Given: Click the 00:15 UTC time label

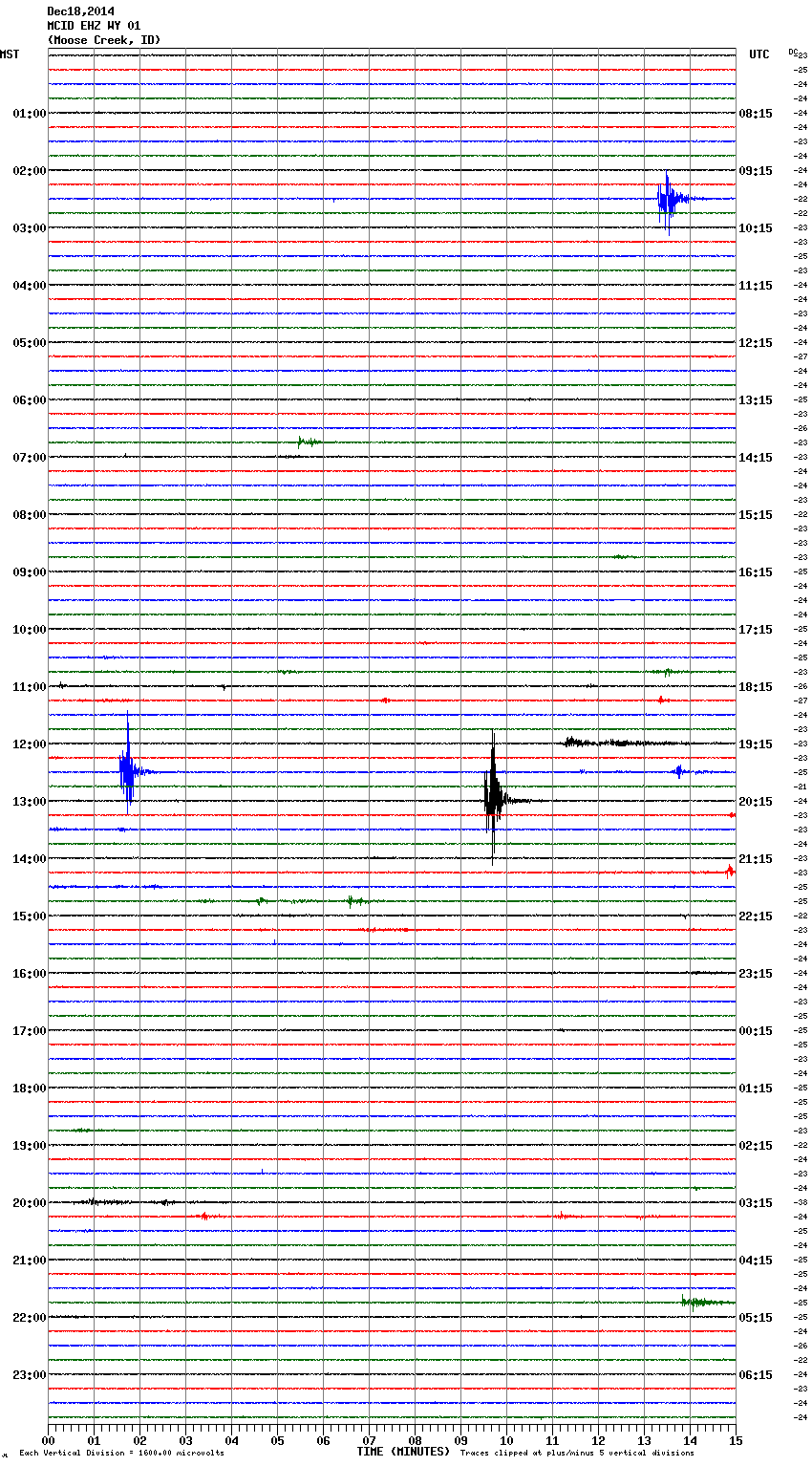Looking at the screenshot, I should click(756, 1031).
